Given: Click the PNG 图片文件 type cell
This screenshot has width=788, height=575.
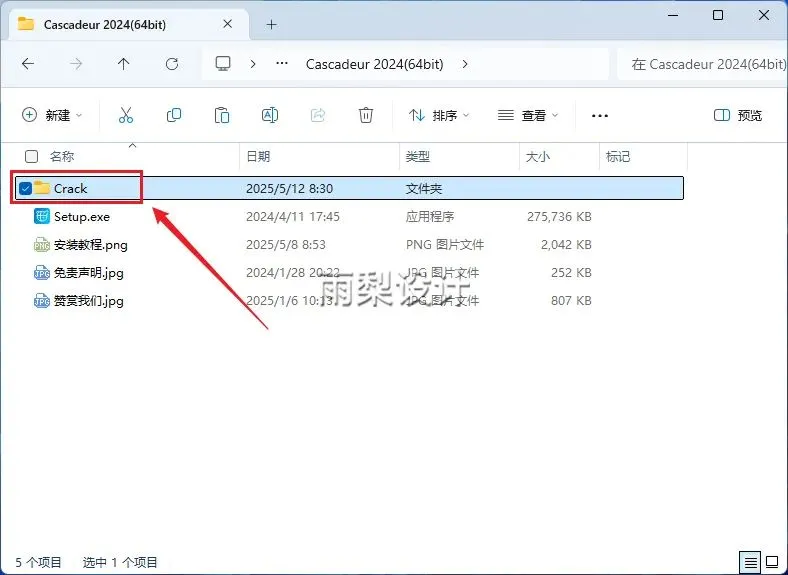Looking at the screenshot, I should click(x=445, y=244).
